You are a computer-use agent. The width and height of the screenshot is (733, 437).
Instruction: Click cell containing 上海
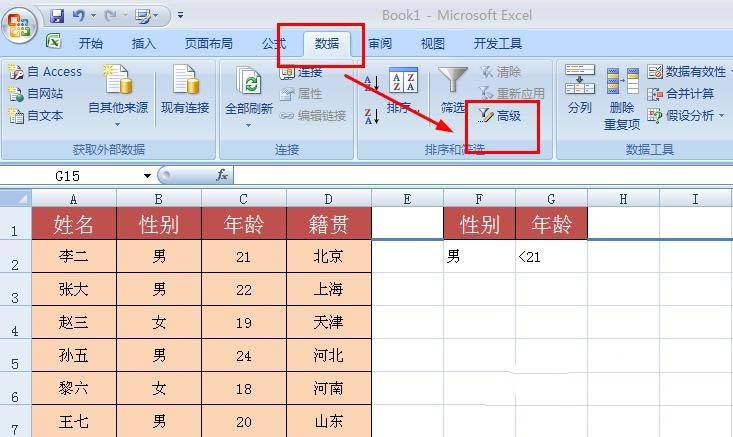tap(329, 289)
